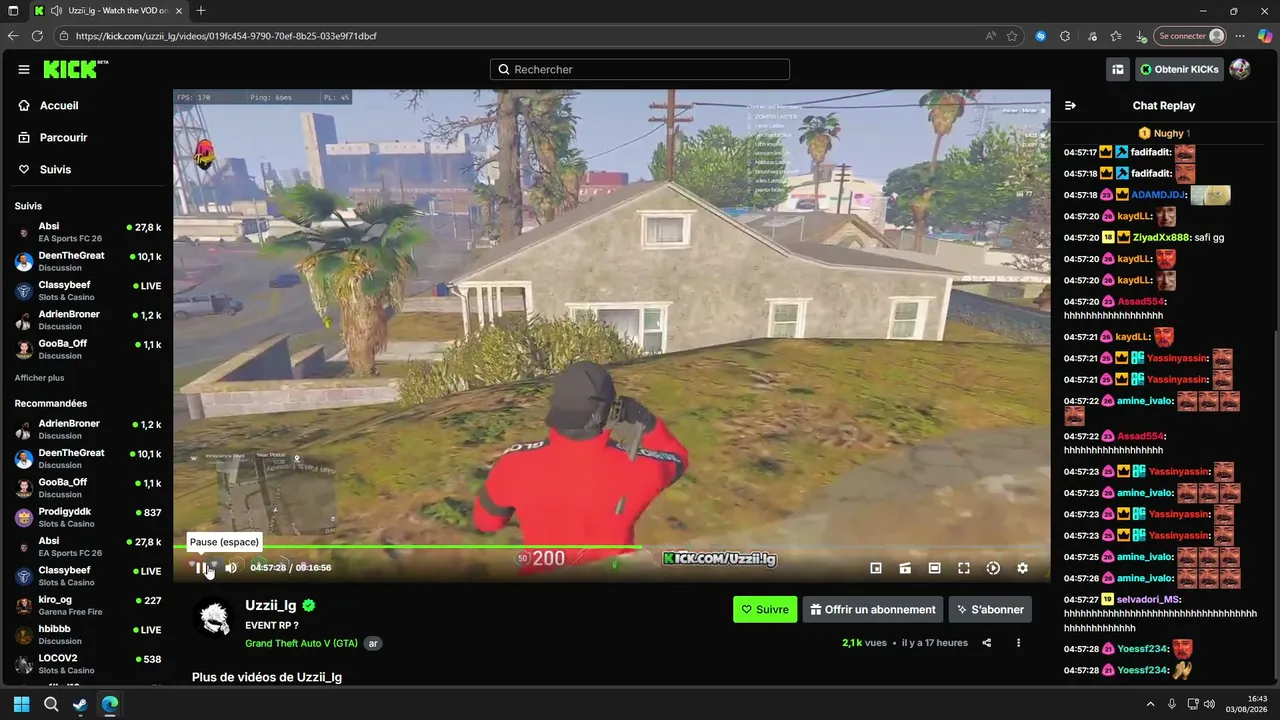The image size is (1280, 720).
Task: Open the tab actions menu icon
Action: [13, 11]
